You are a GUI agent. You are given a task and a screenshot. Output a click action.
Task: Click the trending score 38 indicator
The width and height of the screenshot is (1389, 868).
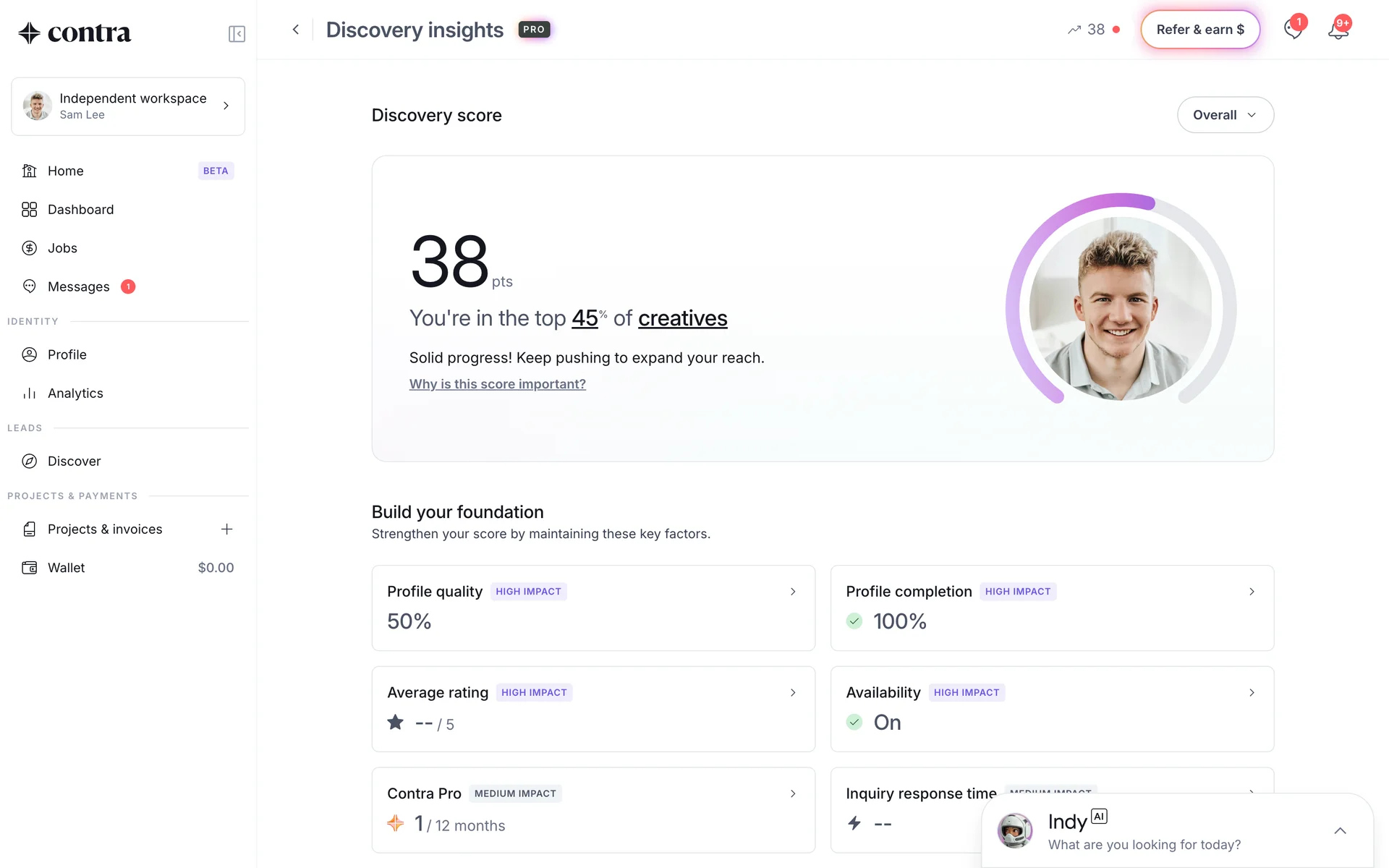click(x=1093, y=30)
